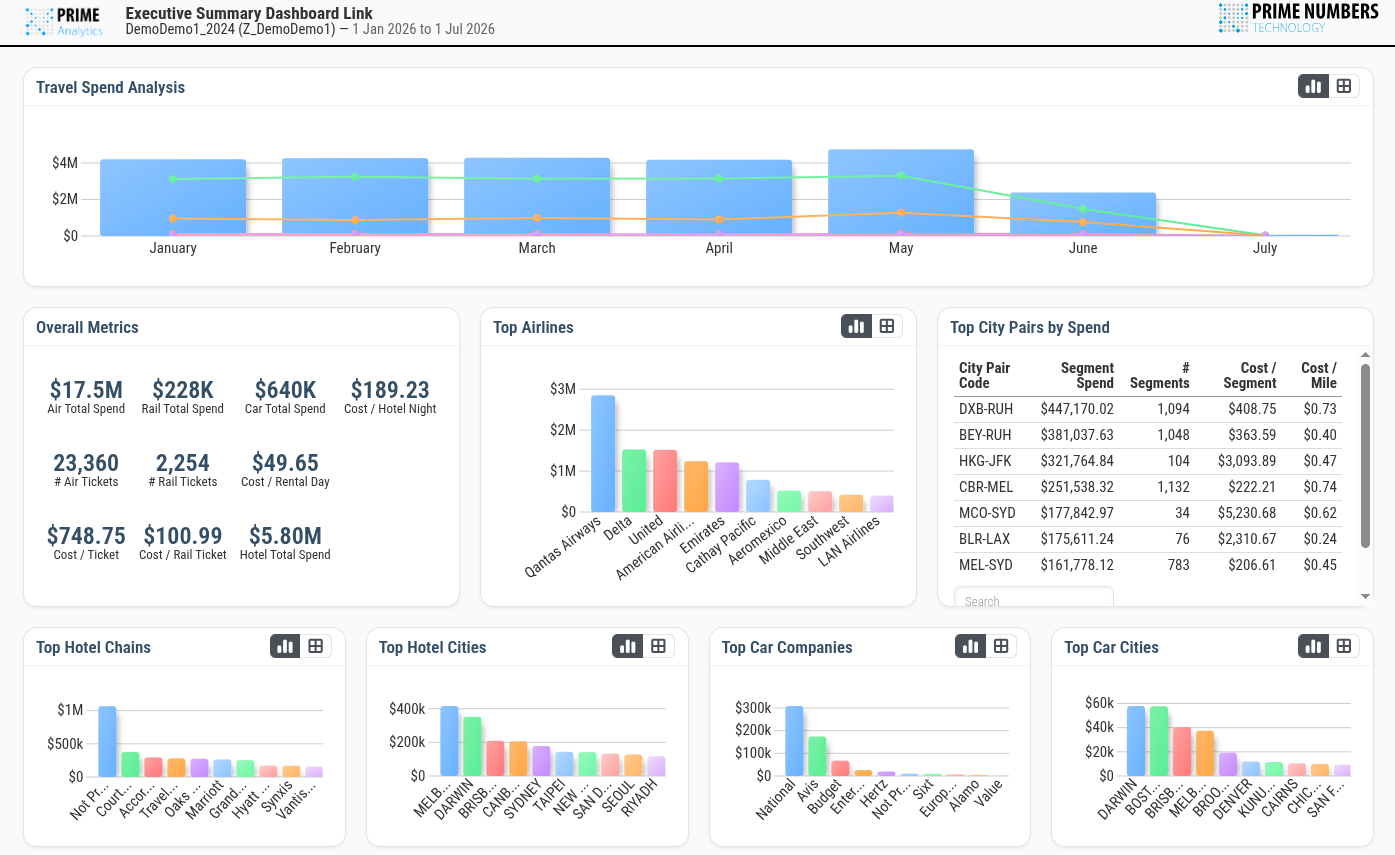Switch Top Hotel Chains to table view
This screenshot has height=855, width=1395.
click(x=316, y=646)
